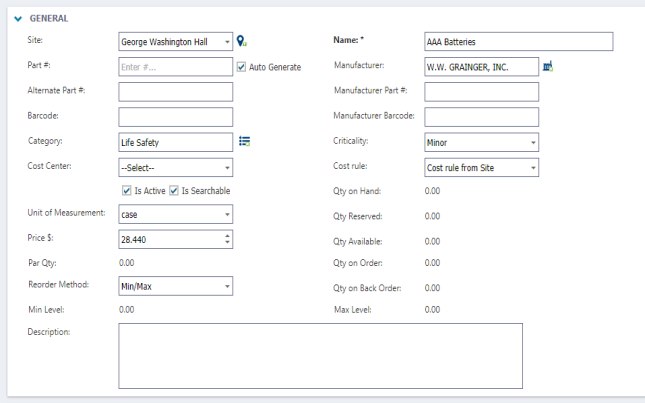This screenshot has height=403, width=645.
Task: Increase Price with the up spinner arrow
Action: pyautogui.click(x=227, y=236)
